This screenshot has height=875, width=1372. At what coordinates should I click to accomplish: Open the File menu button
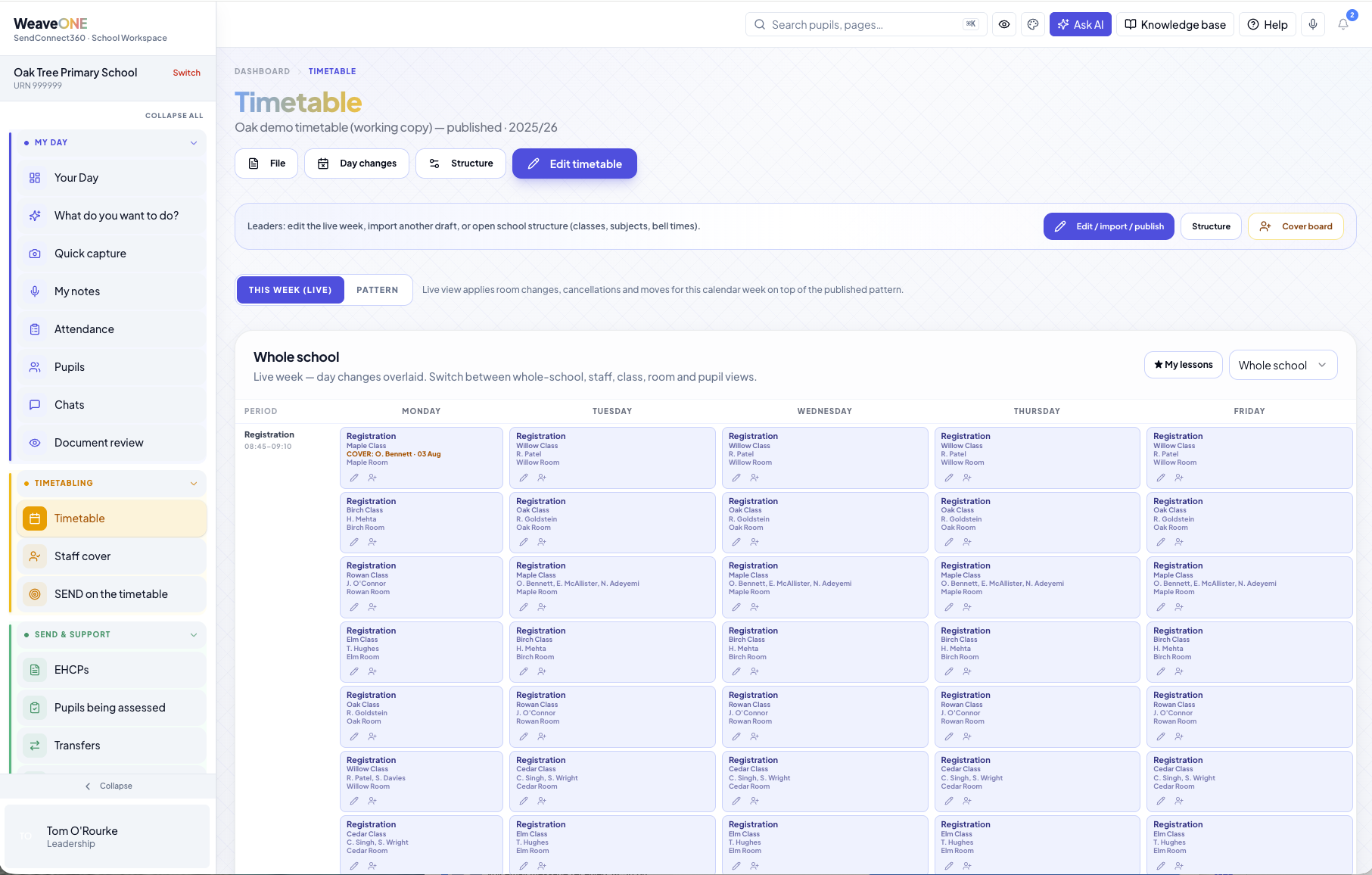(266, 163)
